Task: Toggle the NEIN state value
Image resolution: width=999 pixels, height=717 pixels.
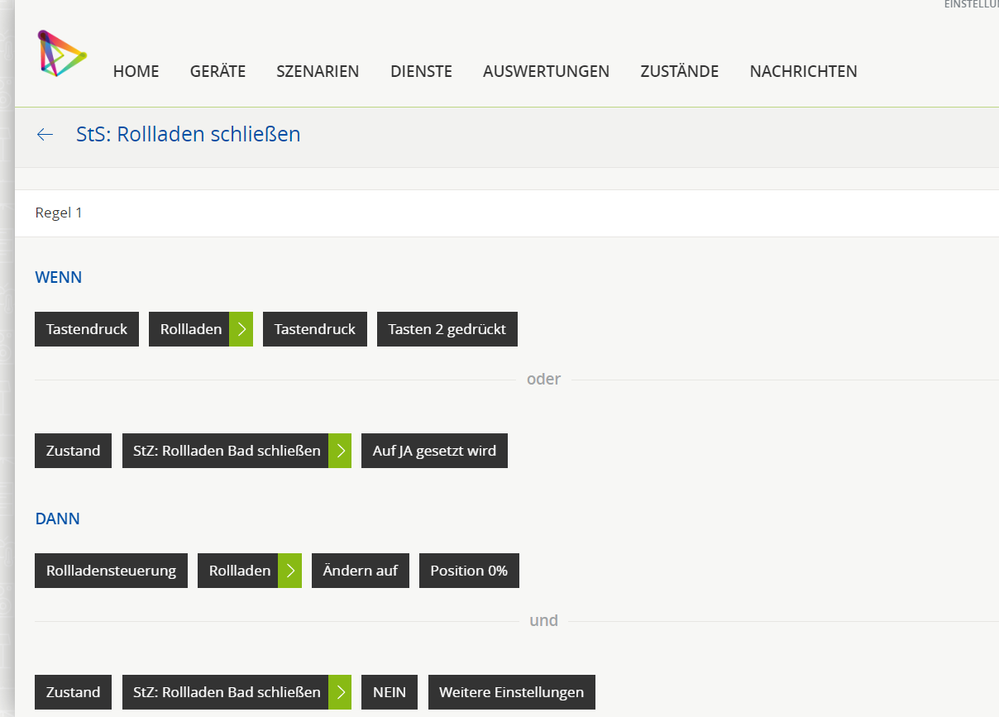Action: coord(389,692)
